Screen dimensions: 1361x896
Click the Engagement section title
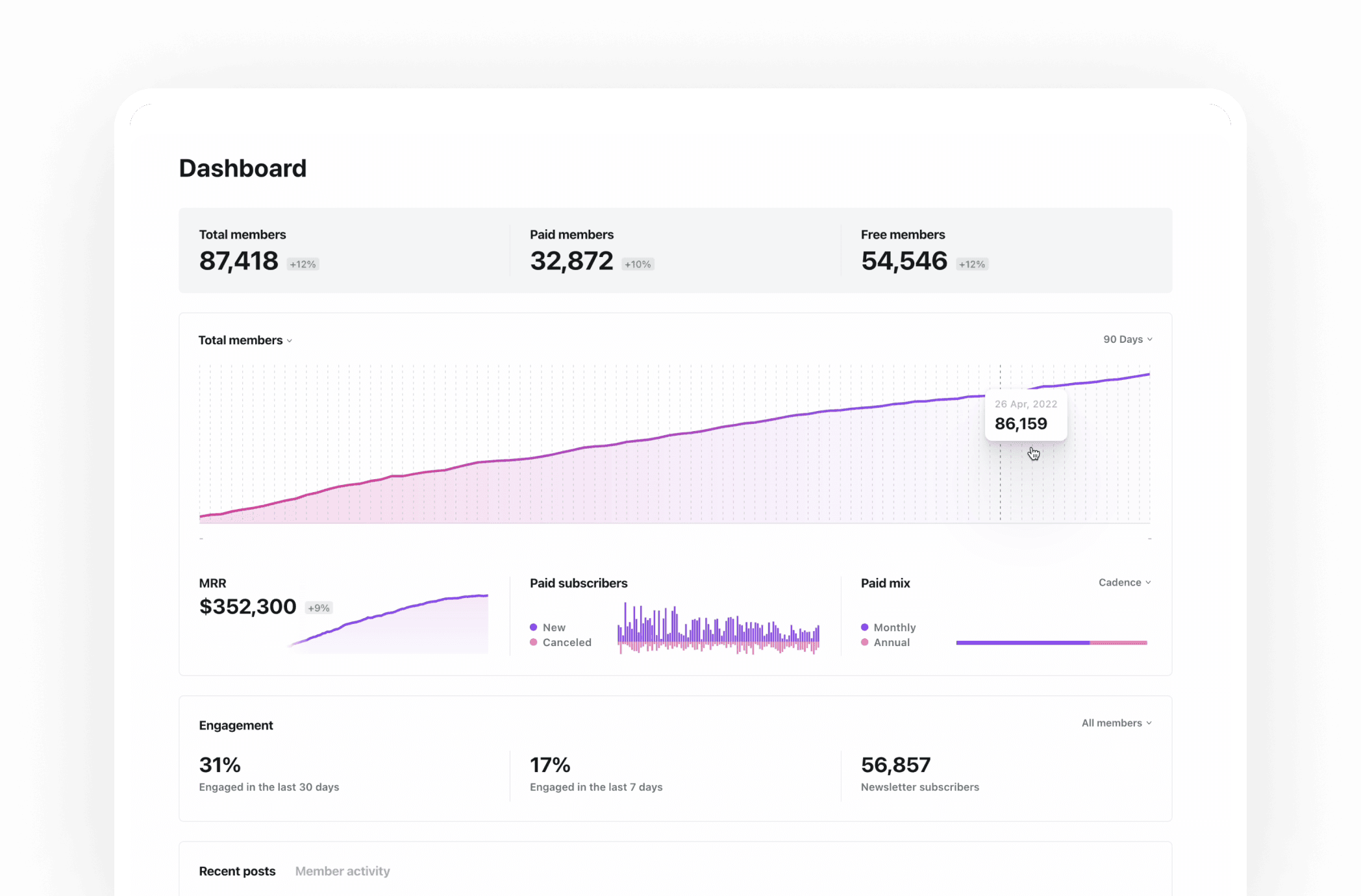(236, 725)
